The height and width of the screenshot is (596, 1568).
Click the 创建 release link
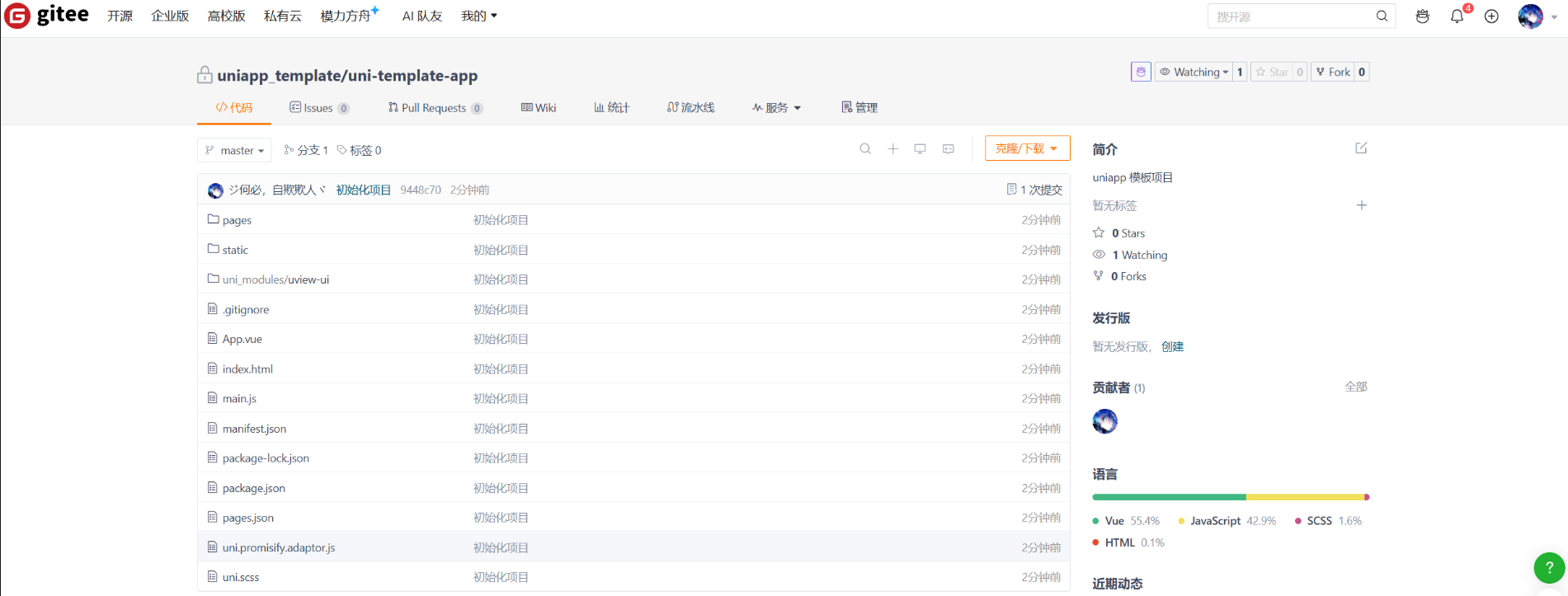[x=1172, y=347]
